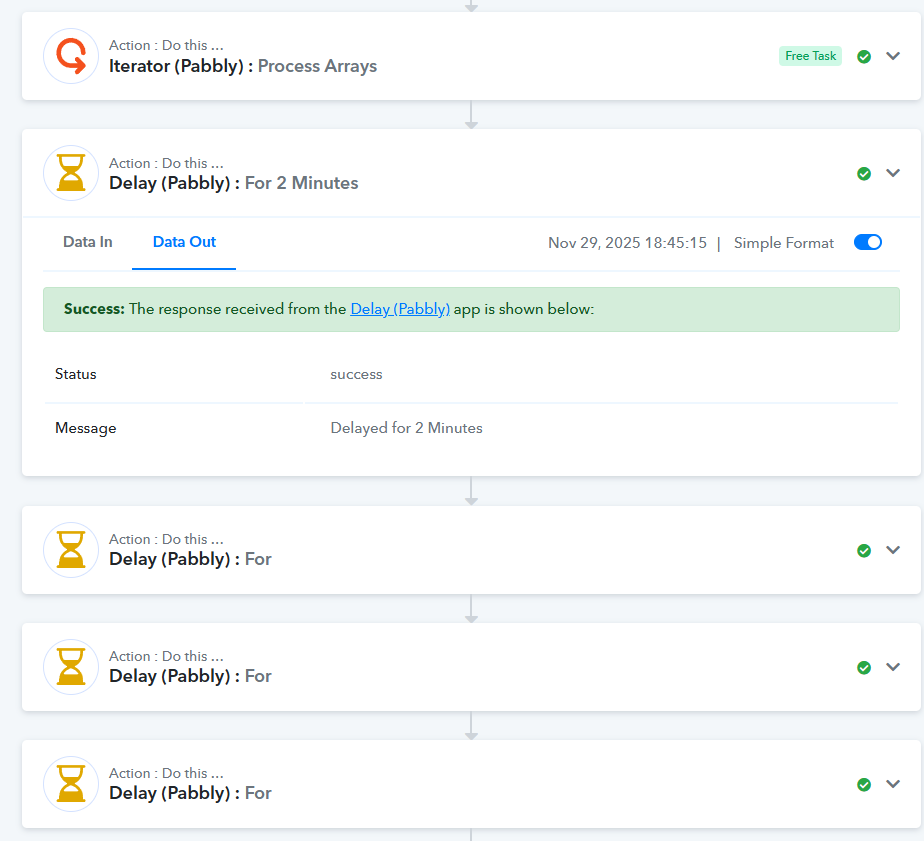924x841 pixels.
Task: Click the Simple Format label
Action: (x=783, y=243)
